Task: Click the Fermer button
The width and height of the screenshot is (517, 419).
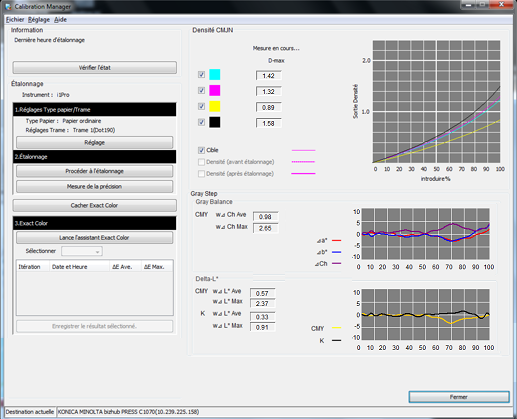Action: [459, 397]
